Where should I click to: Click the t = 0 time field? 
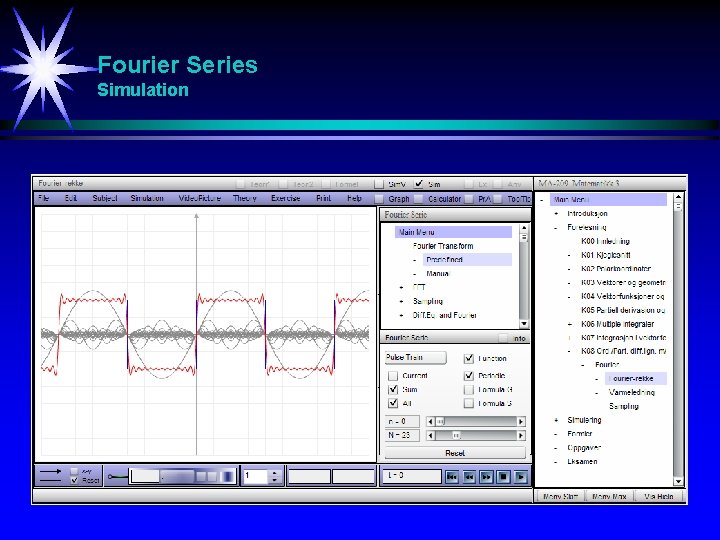click(x=412, y=476)
